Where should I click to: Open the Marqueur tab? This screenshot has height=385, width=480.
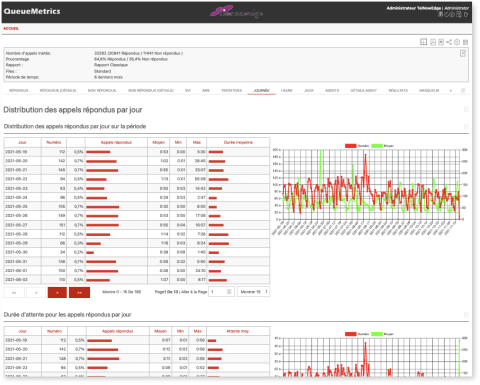pos(429,91)
